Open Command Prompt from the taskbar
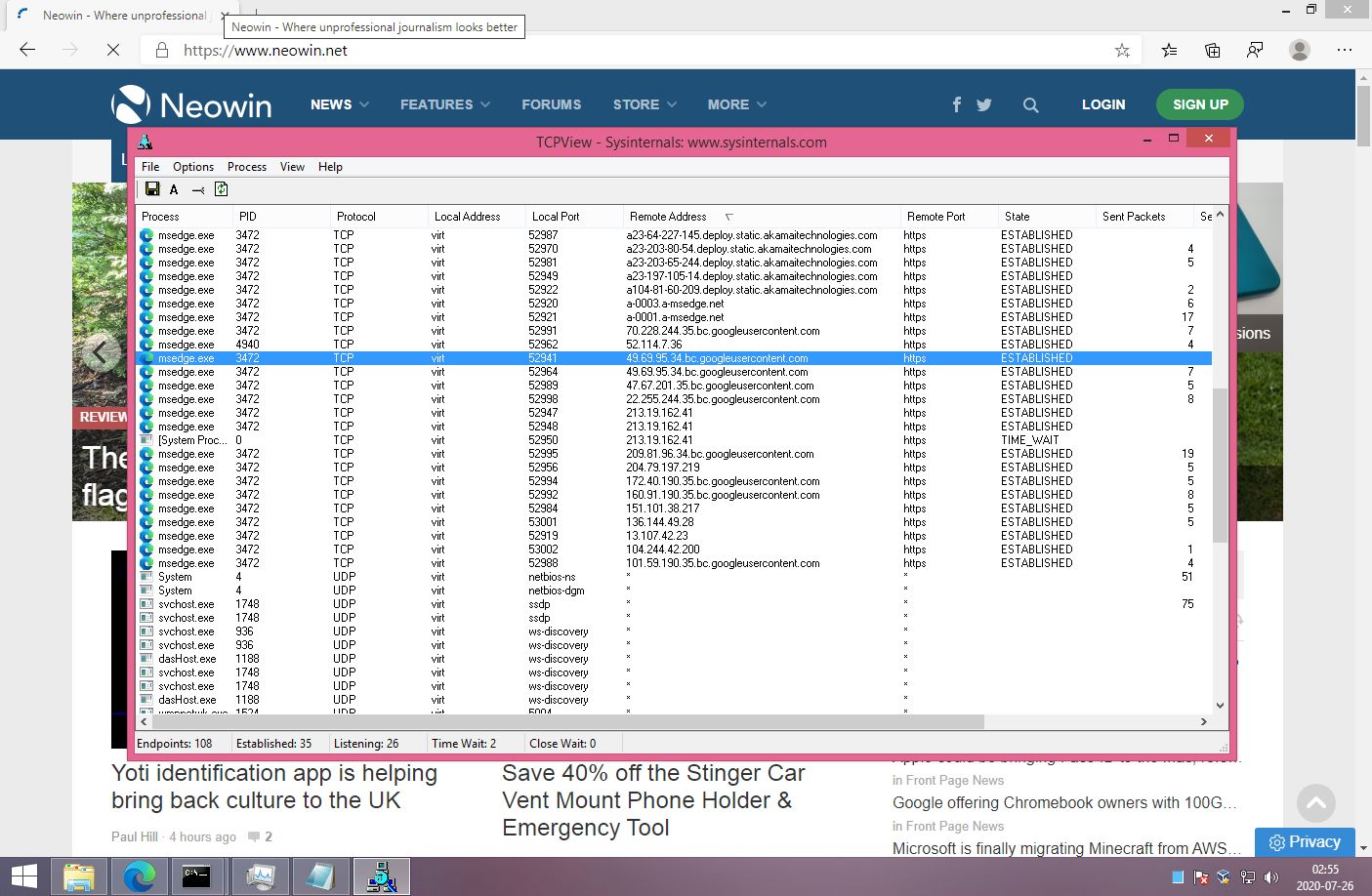The height and width of the screenshot is (896, 1372). 196,876
